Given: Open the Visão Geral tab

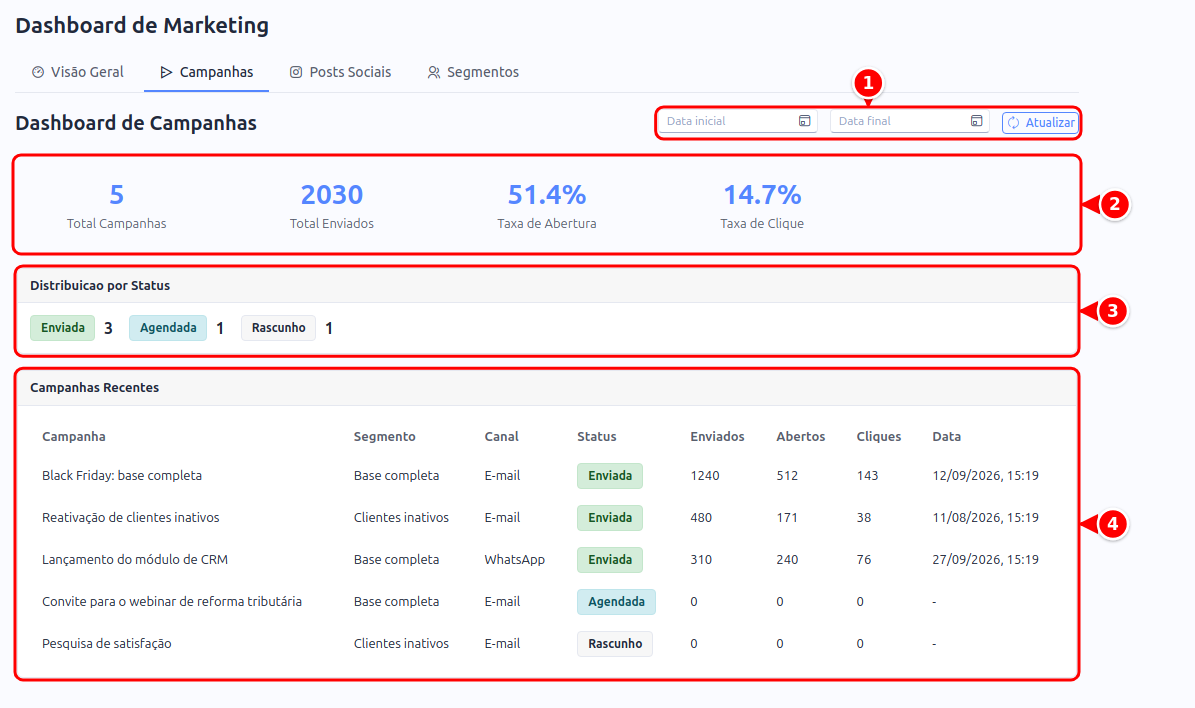Looking at the screenshot, I should click(78, 72).
